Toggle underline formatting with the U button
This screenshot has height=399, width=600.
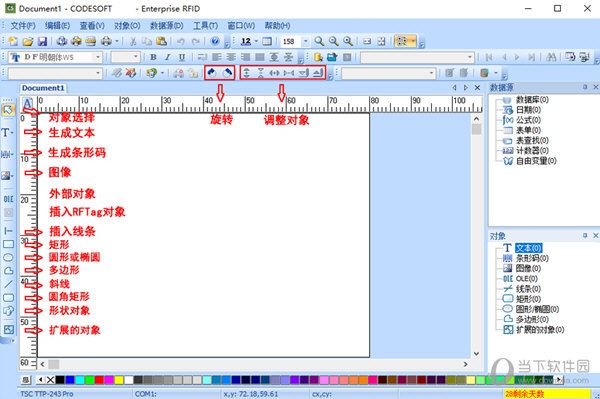point(182,57)
